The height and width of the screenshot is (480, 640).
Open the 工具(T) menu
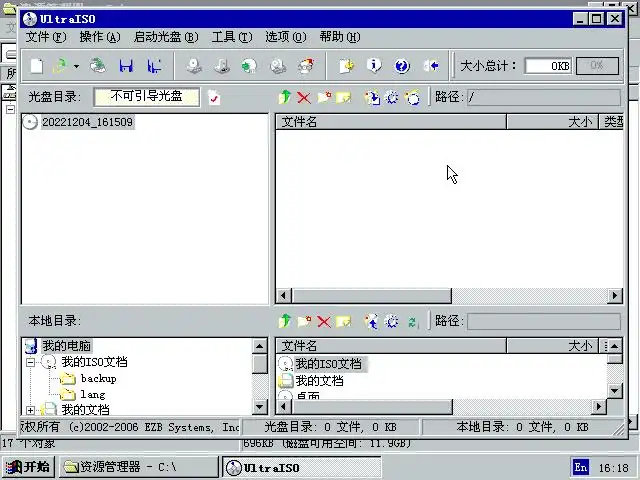[232, 37]
